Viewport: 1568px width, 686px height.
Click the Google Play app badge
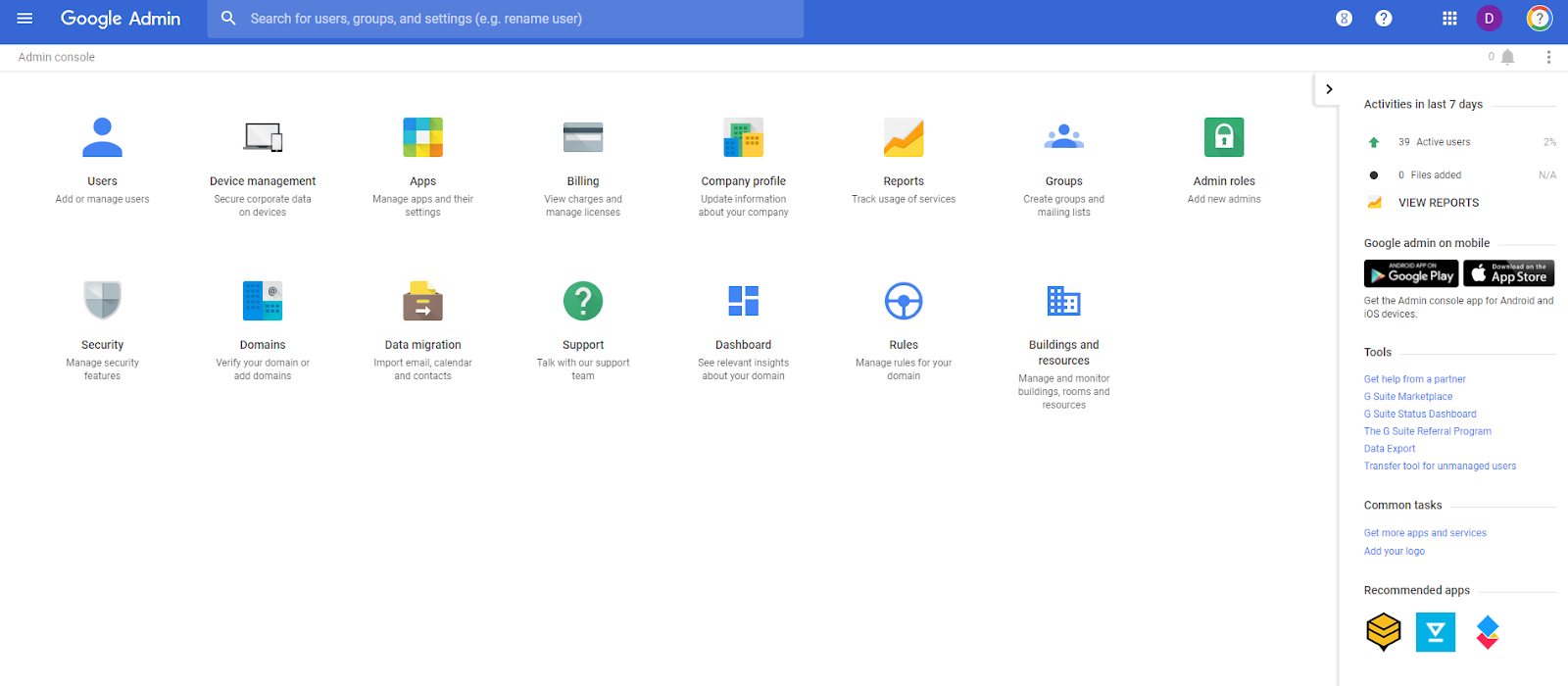[x=1411, y=273]
